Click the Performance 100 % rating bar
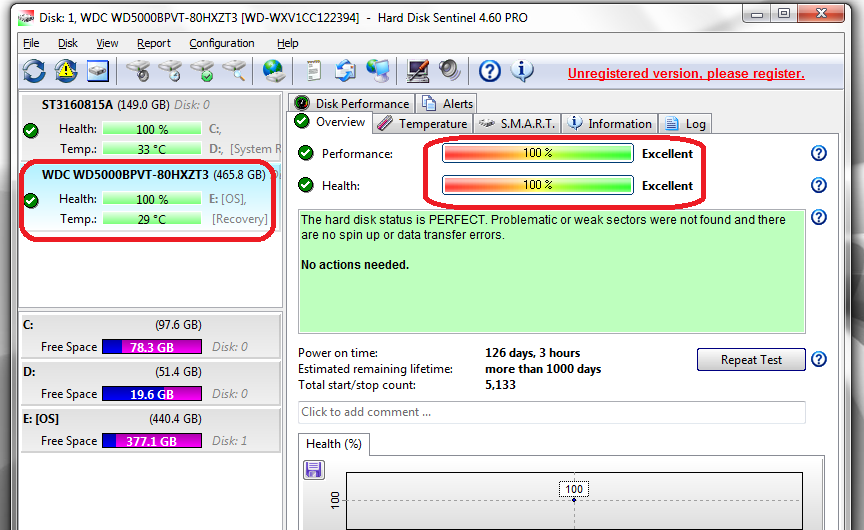This screenshot has height=530, width=864. coord(537,153)
